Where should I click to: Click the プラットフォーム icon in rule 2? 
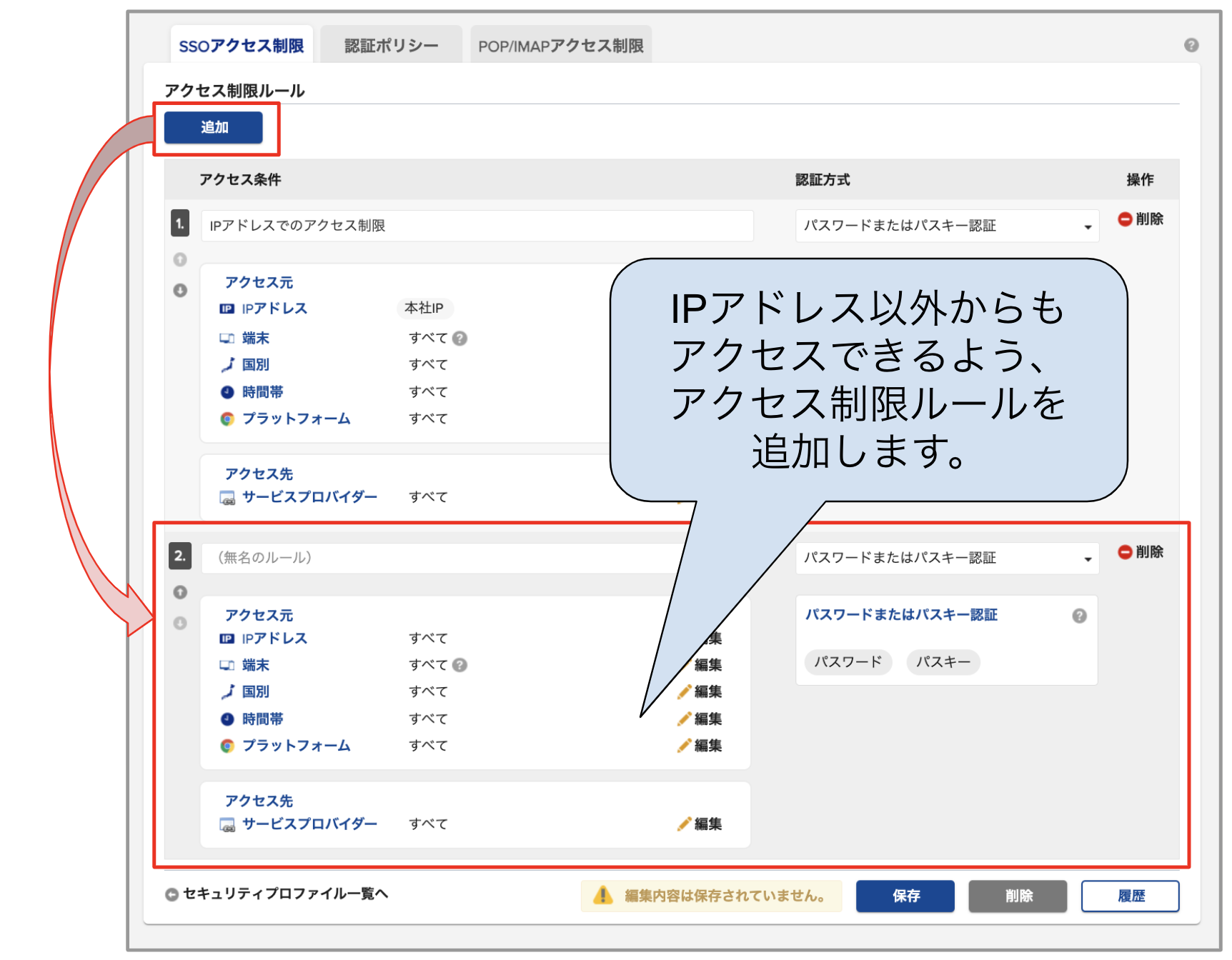point(227,746)
